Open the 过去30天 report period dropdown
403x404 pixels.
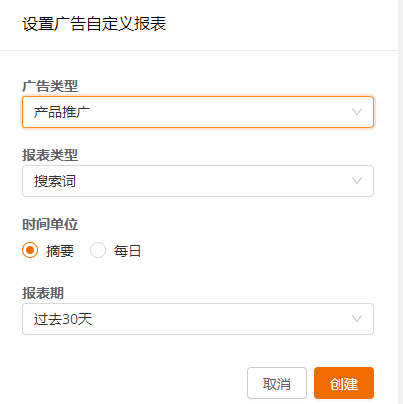click(x=198, y=319)
